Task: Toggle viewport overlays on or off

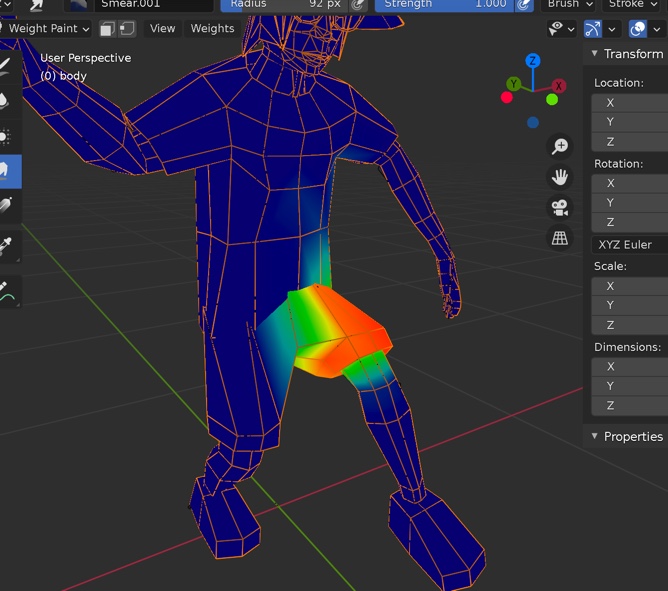Action: click(638, 29)
